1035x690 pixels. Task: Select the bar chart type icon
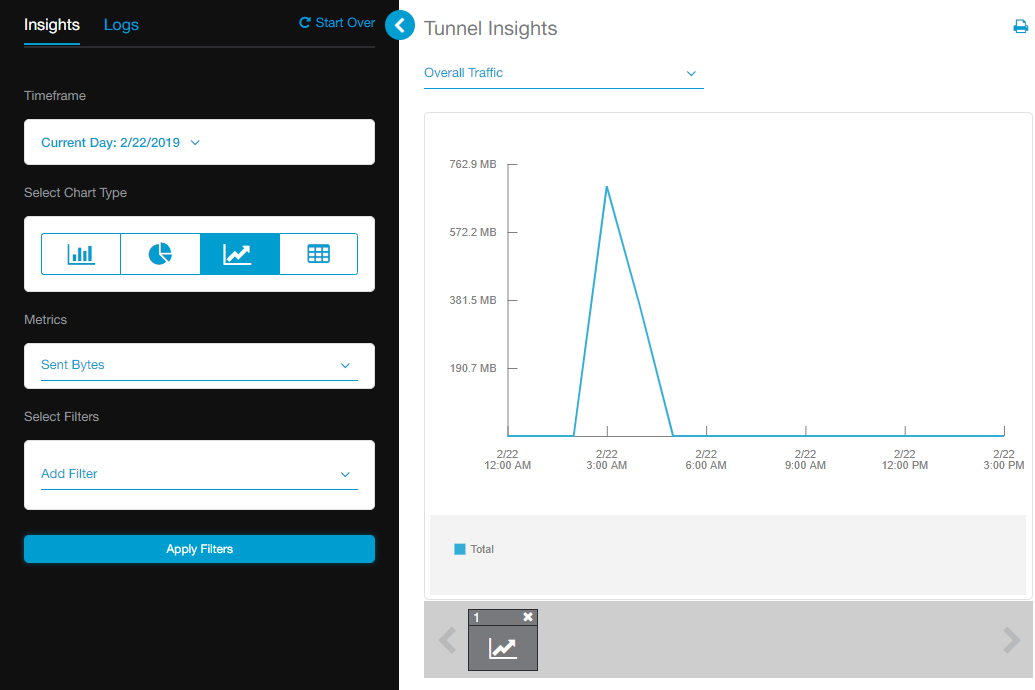pyautogui.click(x=81, y=254)
